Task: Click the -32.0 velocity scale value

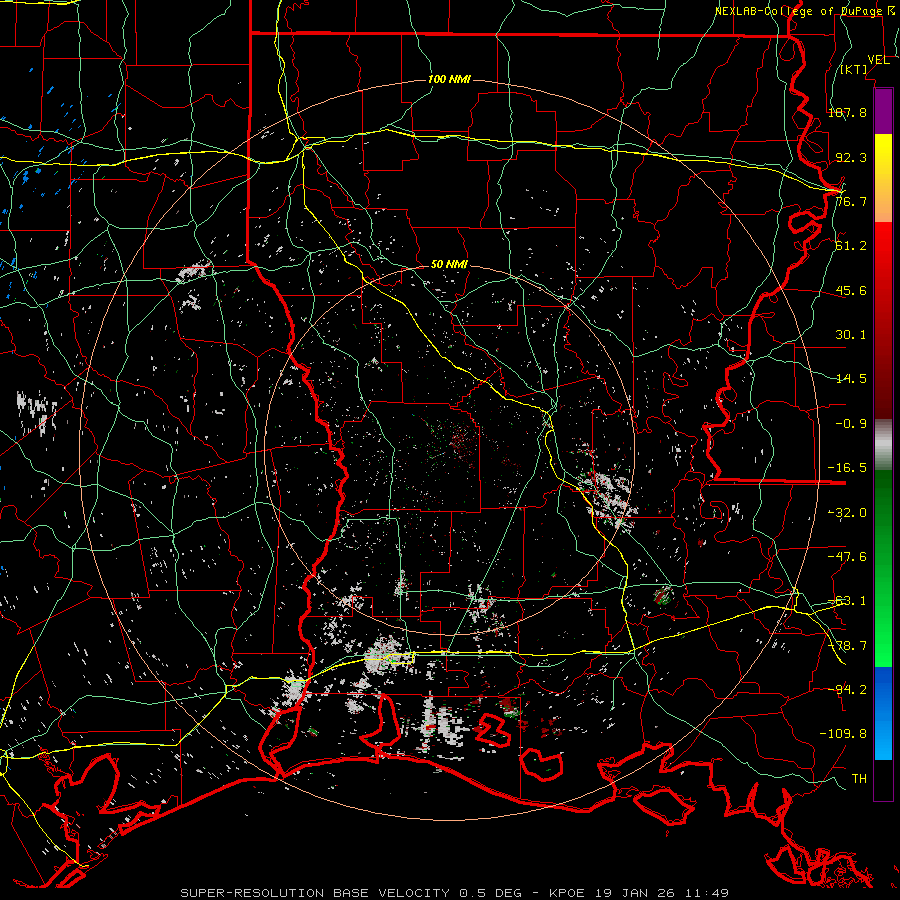Action: click(x=847, y=512)
